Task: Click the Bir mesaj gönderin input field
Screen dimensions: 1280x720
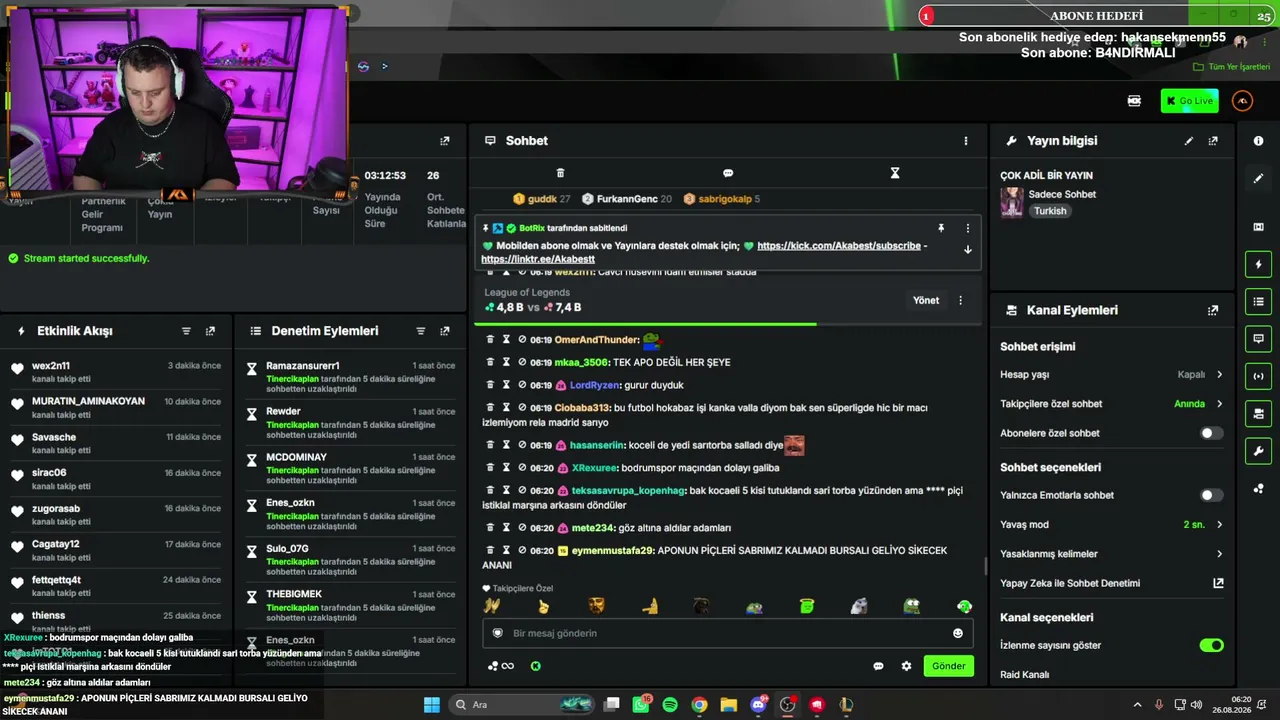Action: click(x=727, y=633)
